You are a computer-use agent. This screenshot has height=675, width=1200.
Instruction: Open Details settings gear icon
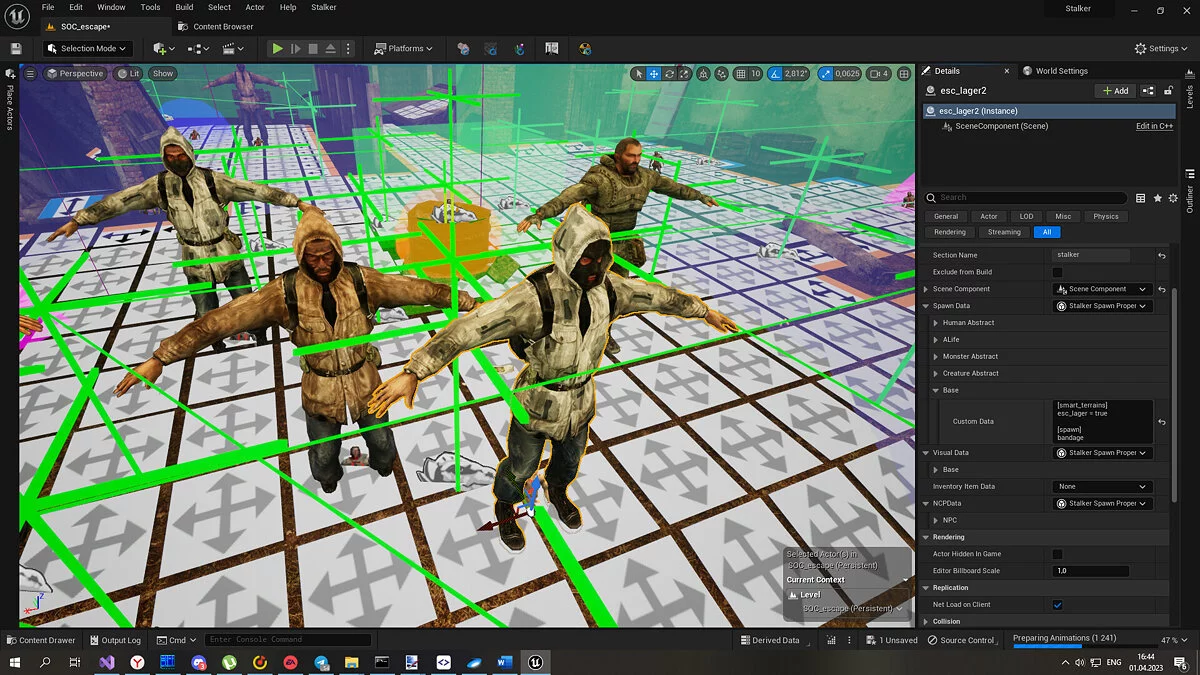[x=1173, y=198]
